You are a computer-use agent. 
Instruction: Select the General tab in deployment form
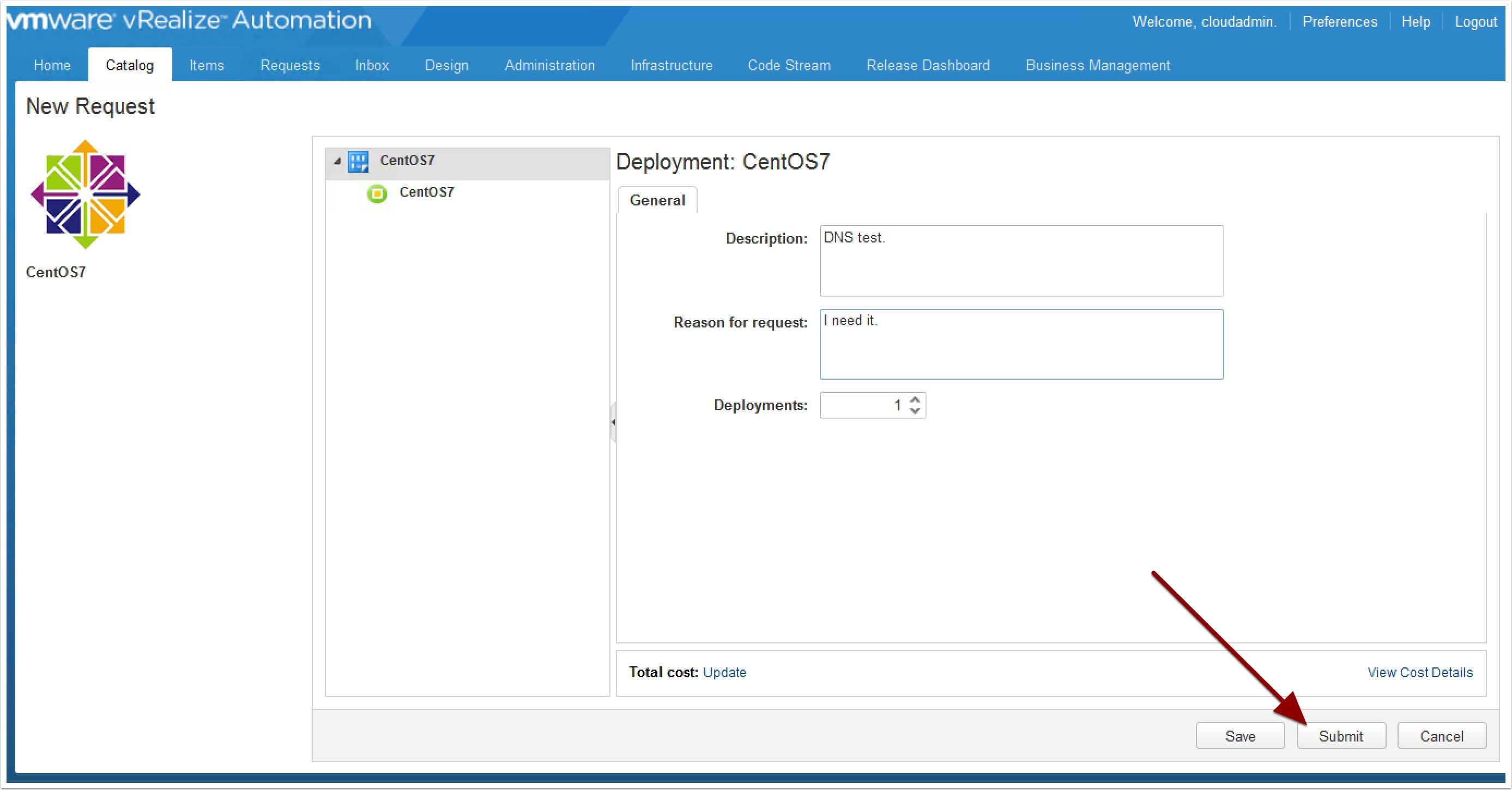(x=657, y=200)
